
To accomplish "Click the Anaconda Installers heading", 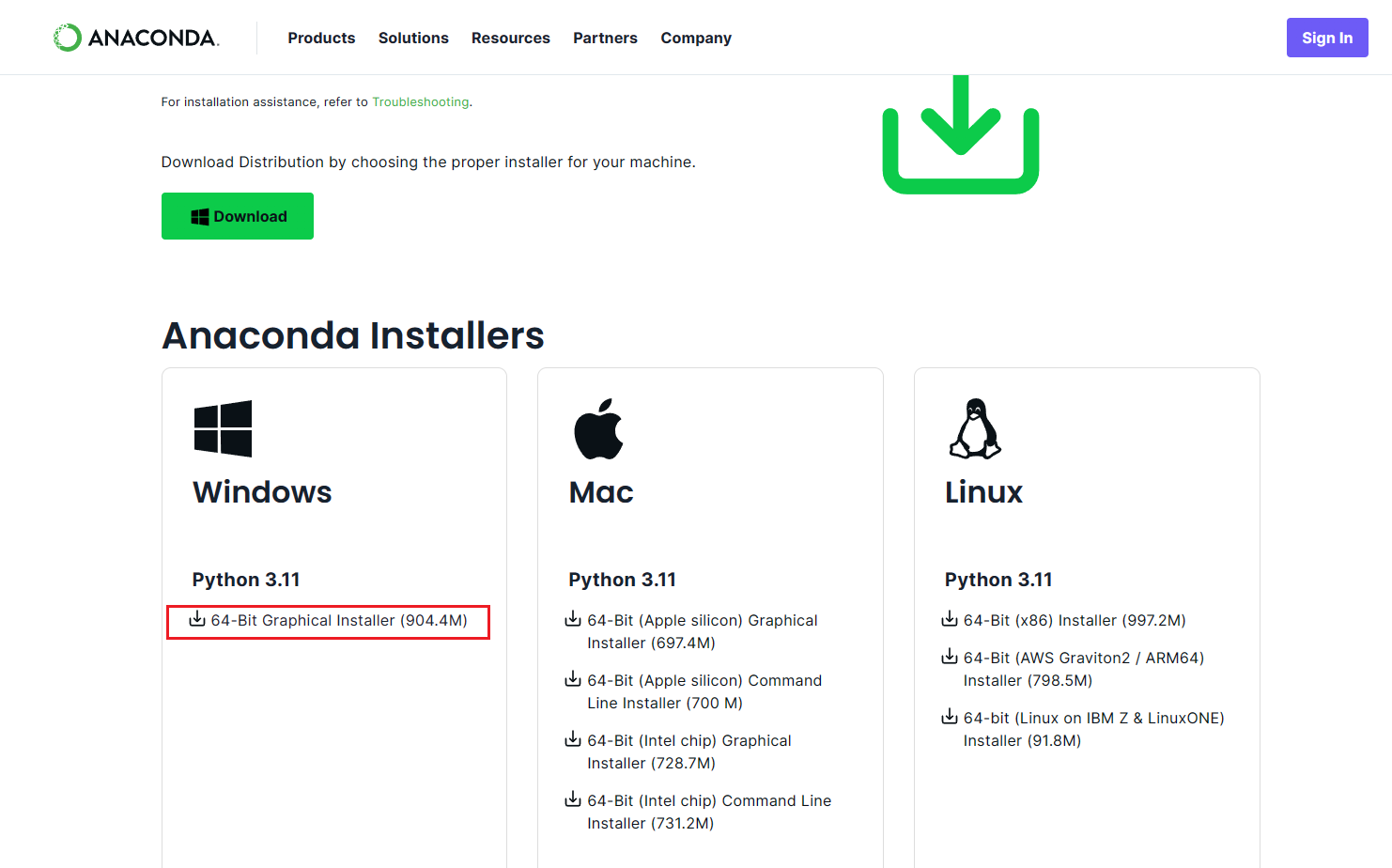I will point(353,335).
